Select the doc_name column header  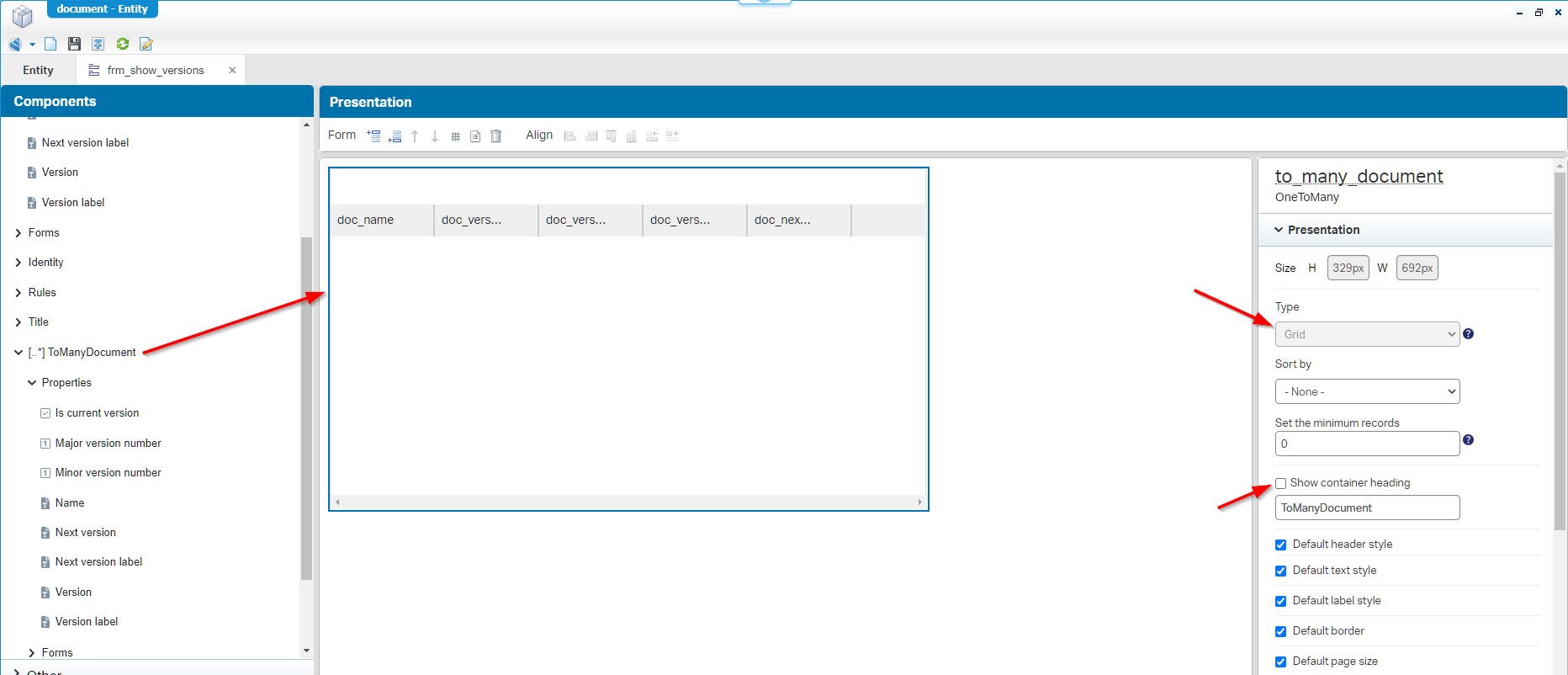382,220
